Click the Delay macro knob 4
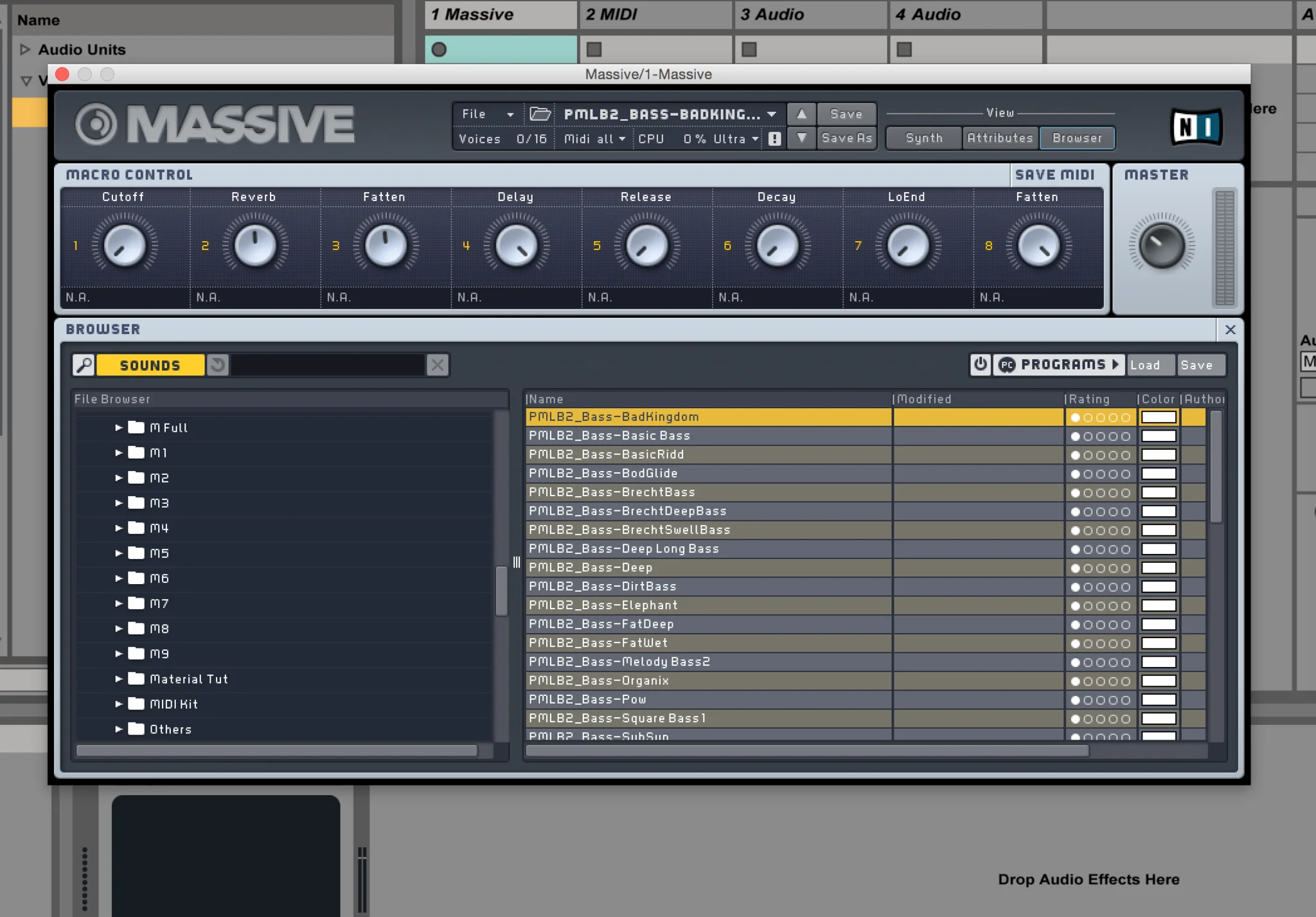1316x917 pixels. [516, 245]
